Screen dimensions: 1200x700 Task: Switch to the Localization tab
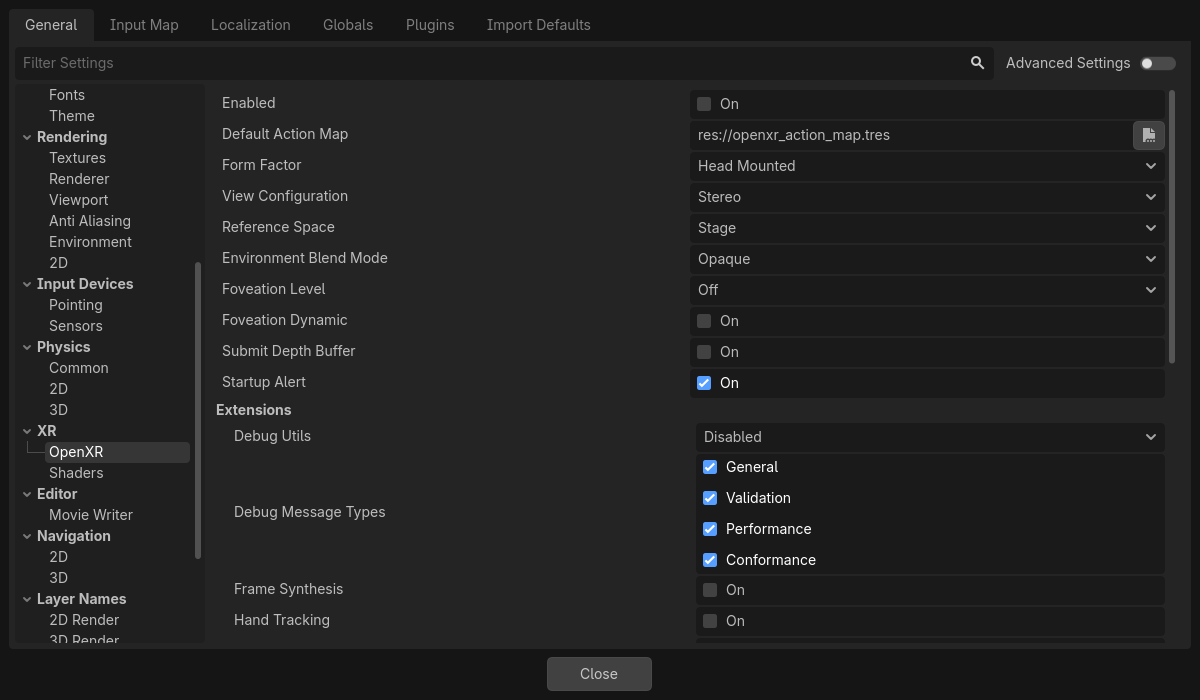[x=250, y=24]
